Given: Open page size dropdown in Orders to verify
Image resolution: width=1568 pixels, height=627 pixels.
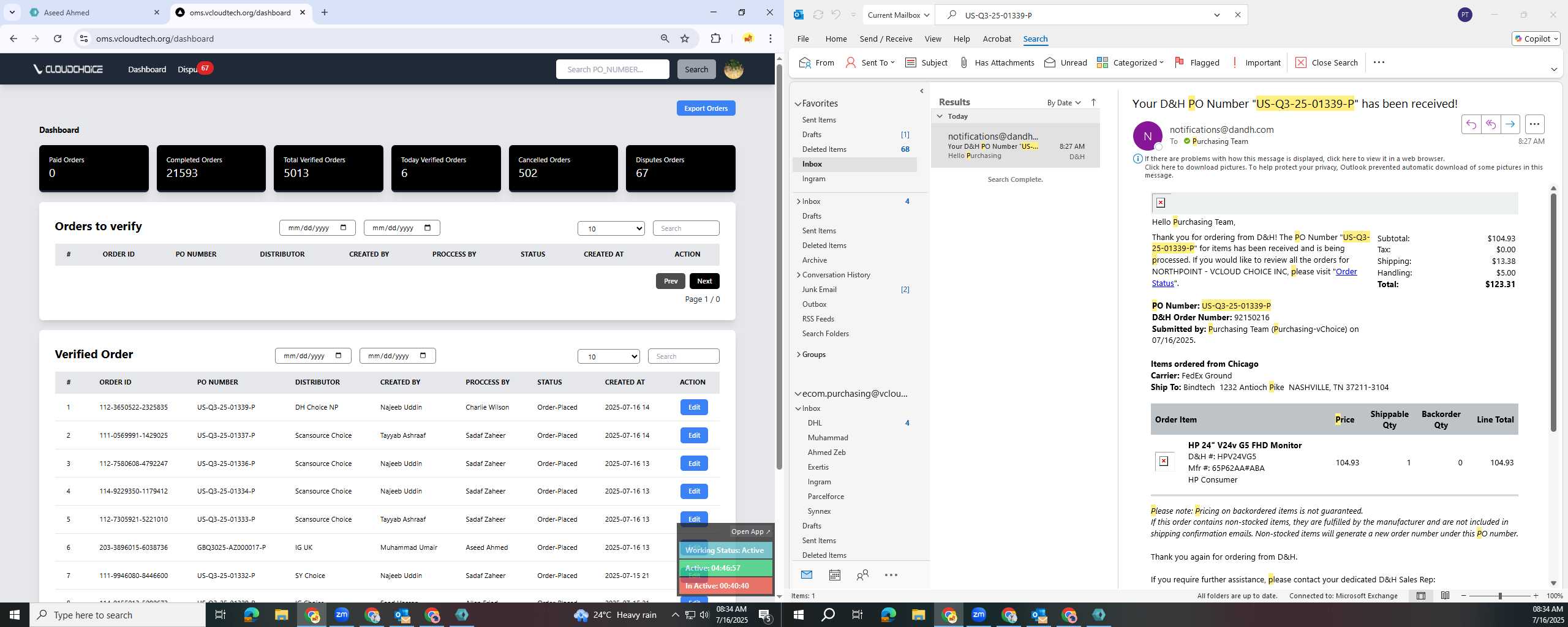Looking at the screenshot, I should click(611, 228).
